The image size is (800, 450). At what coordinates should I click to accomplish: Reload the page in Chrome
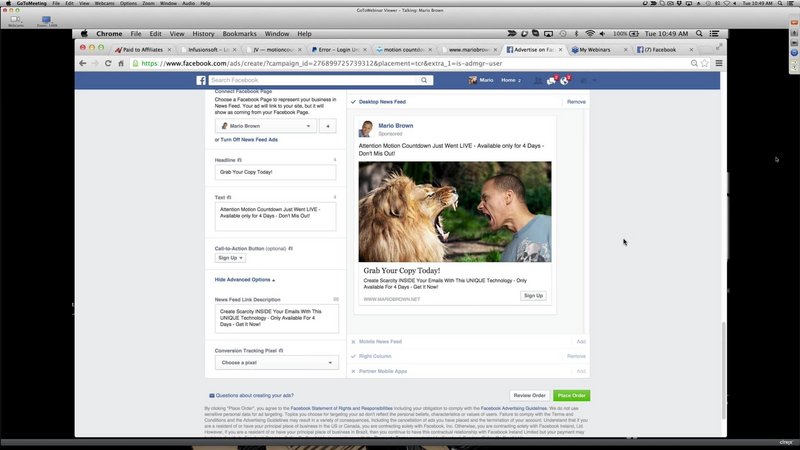coord(108,63)
